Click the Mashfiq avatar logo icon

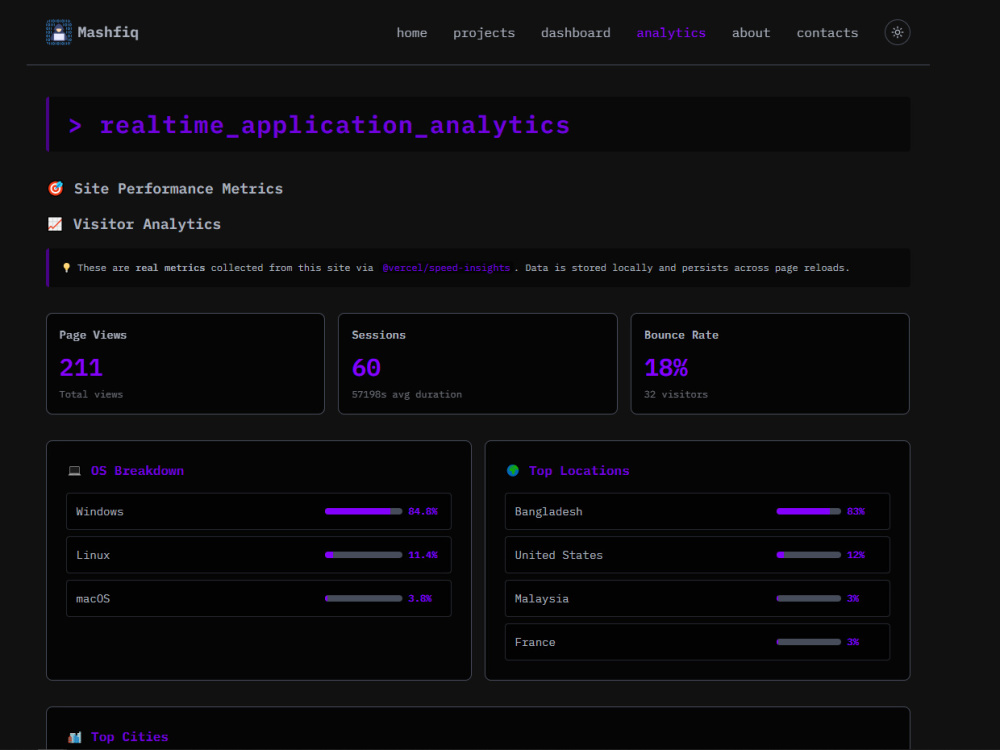pyautogui.click(x=59, y=33)
